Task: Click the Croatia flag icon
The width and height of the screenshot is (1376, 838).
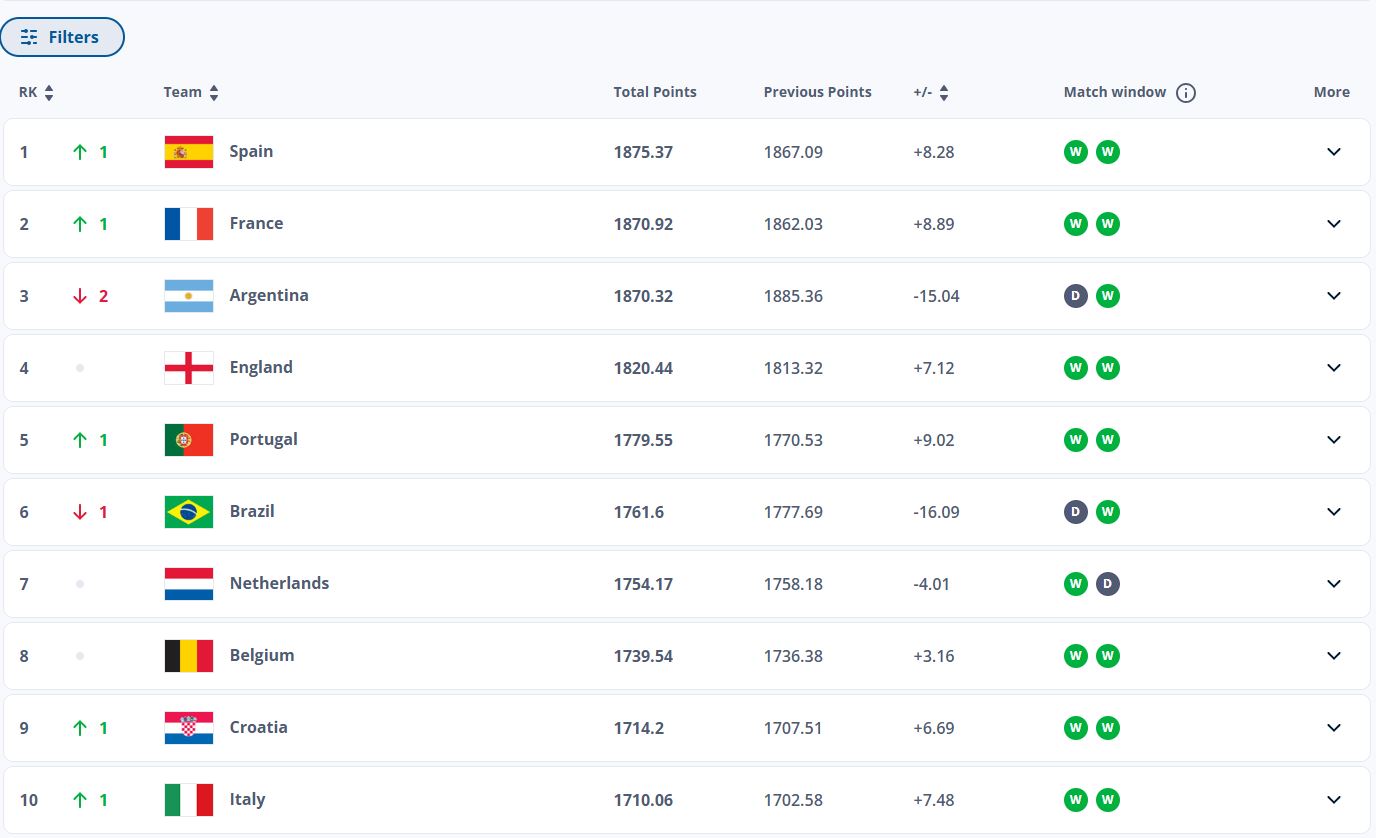Action: click(x=189, y=728)
